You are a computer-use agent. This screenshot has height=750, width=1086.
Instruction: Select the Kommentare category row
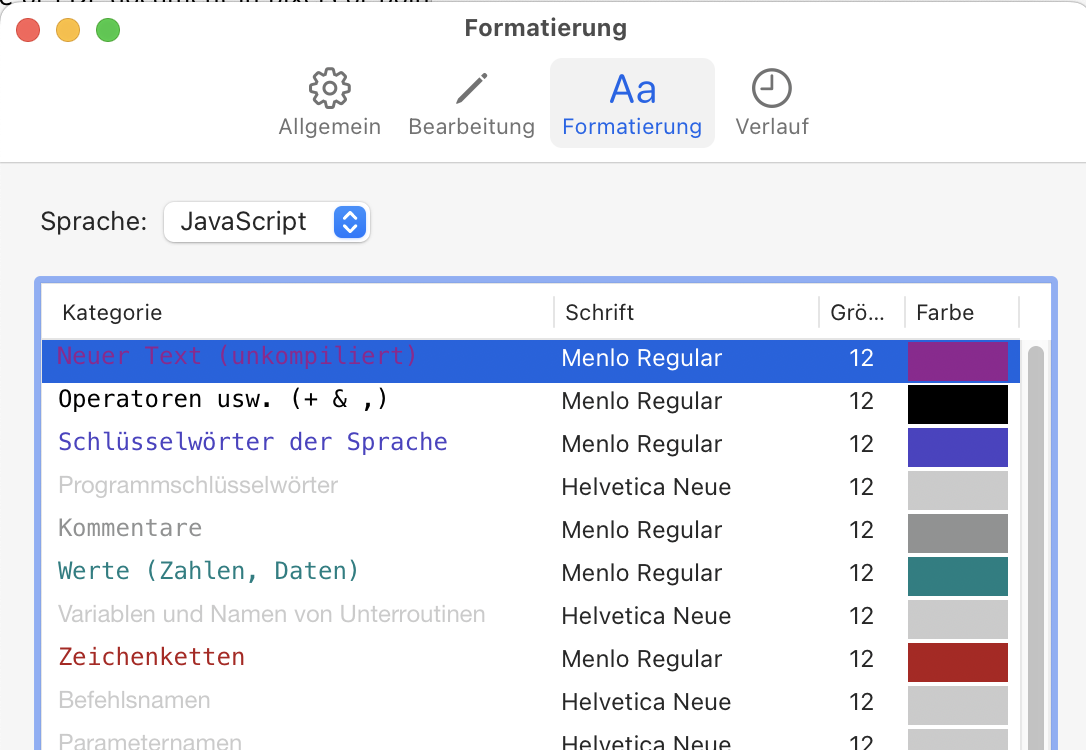[130, 528]
